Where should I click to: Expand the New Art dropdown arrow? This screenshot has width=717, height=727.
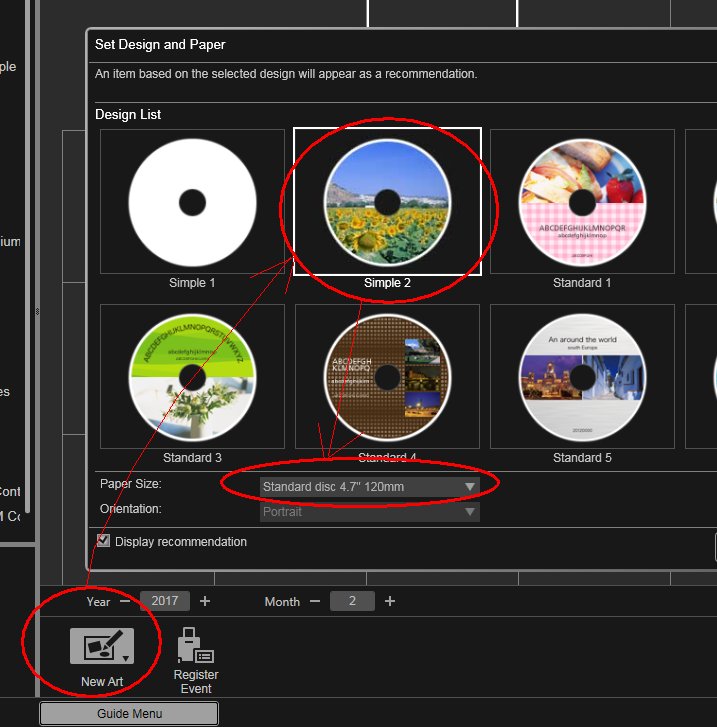click(x=125, y=658)
